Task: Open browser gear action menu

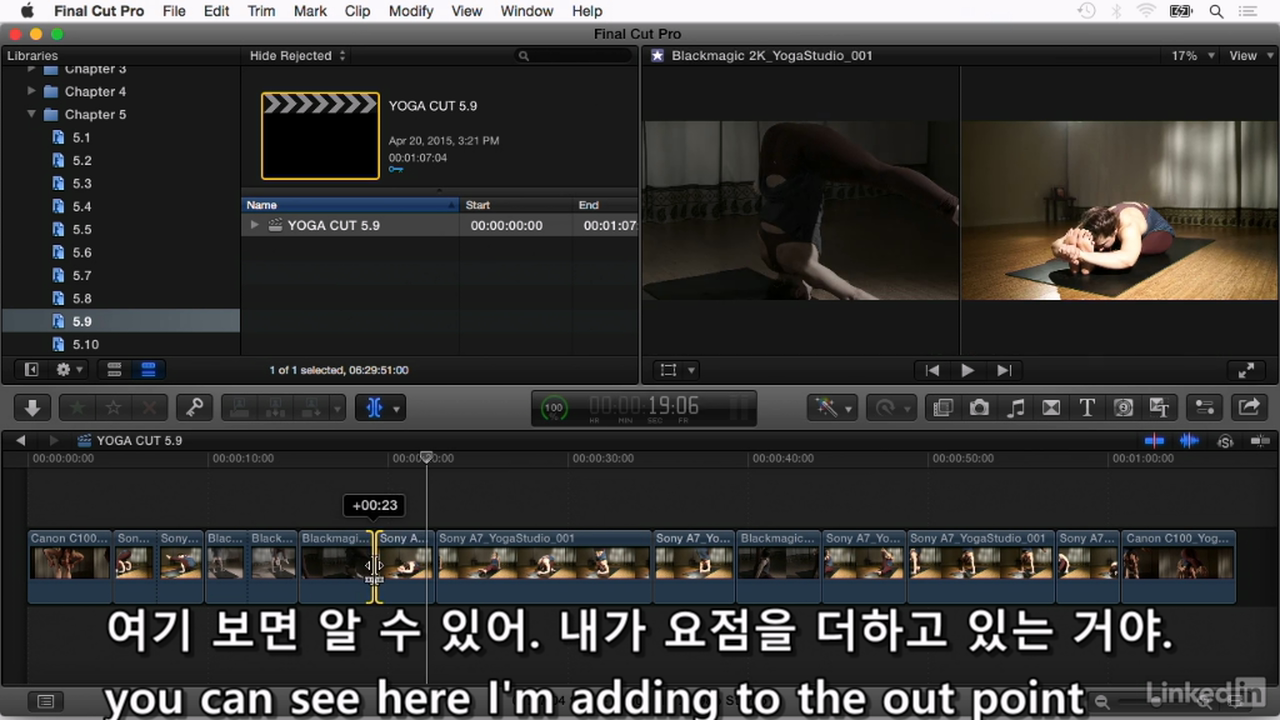Action: click(69, 369)
